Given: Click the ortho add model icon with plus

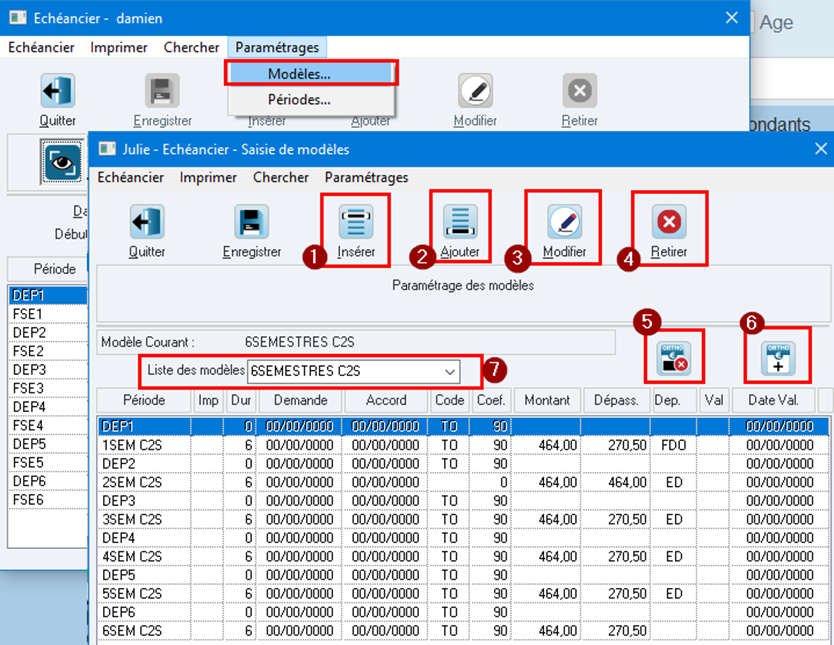Looking at the screenshot, I should (x=778, y=358).
